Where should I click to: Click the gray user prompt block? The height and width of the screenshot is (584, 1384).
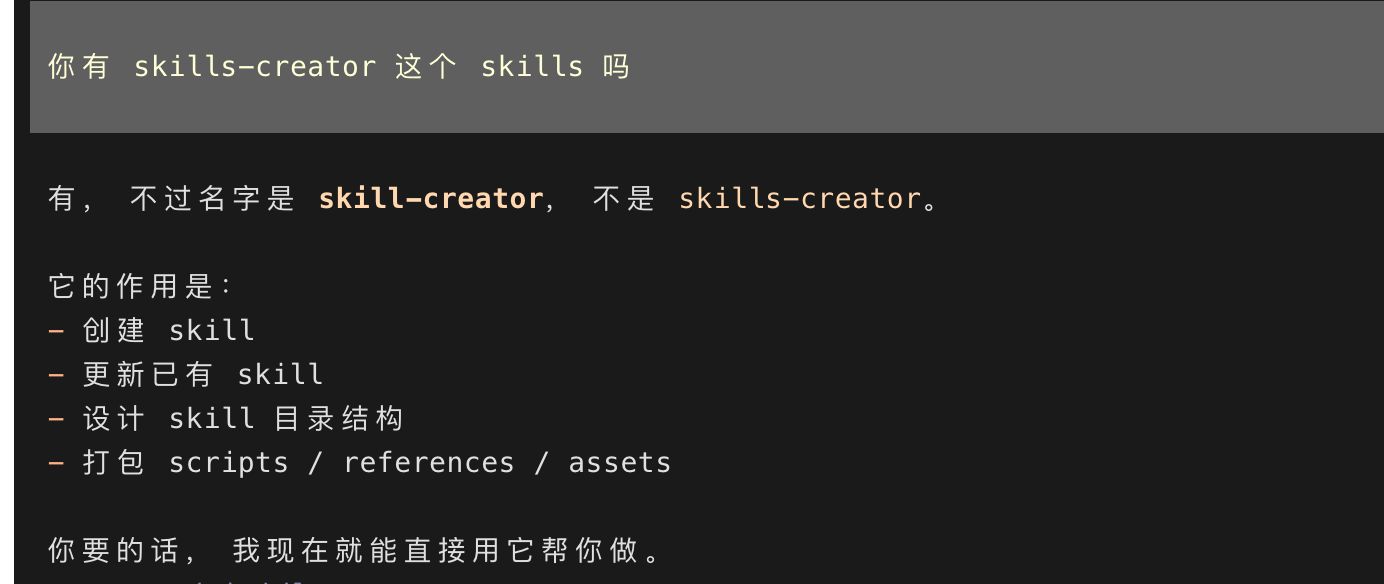[706, 67]
